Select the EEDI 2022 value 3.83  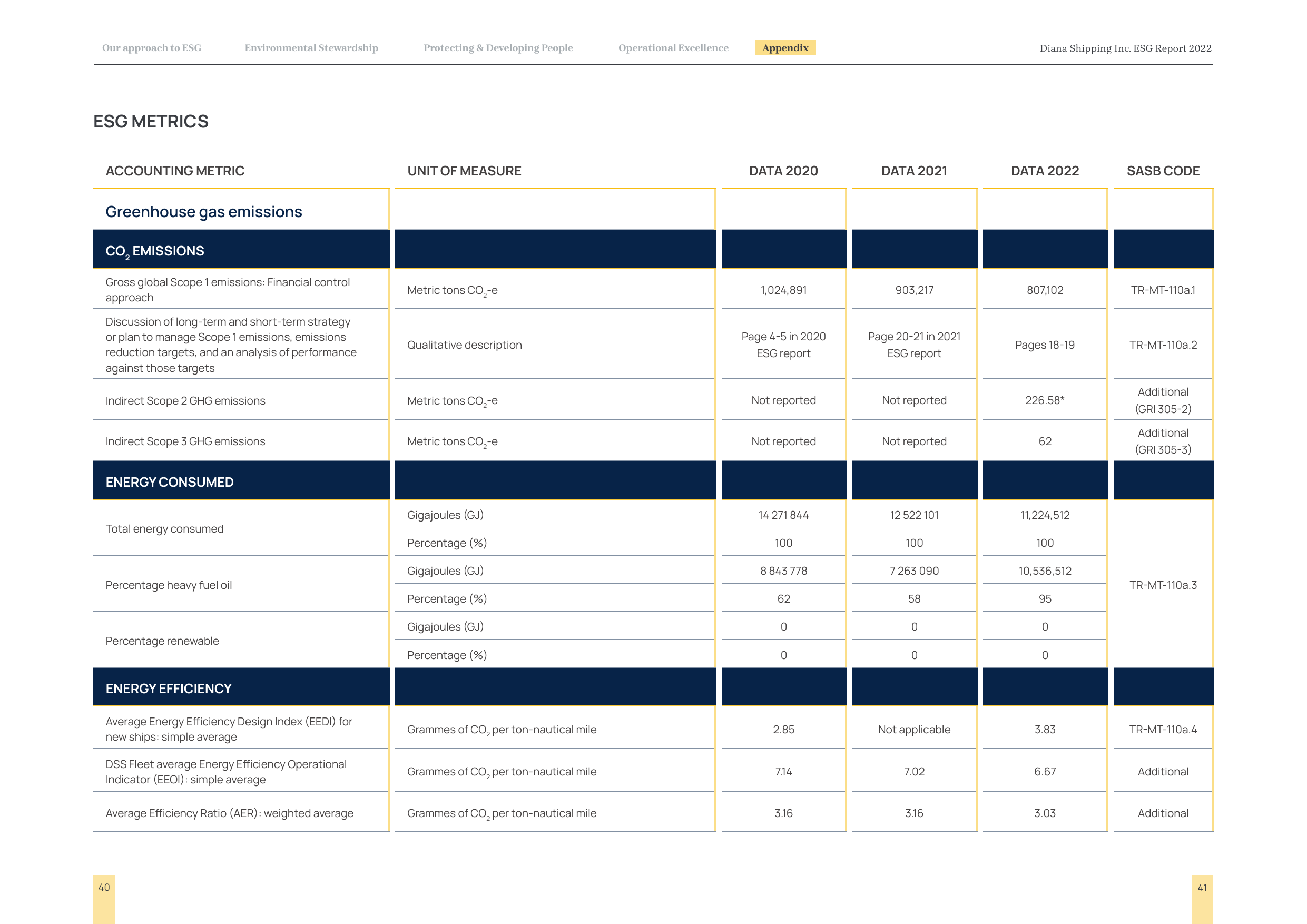coord(1045,730)
